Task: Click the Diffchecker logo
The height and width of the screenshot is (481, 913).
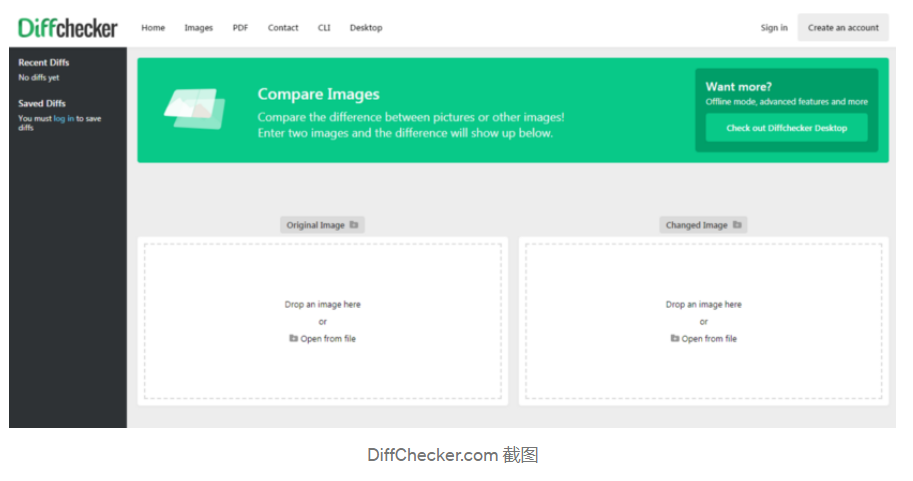Action: click(x=68, y=27)
